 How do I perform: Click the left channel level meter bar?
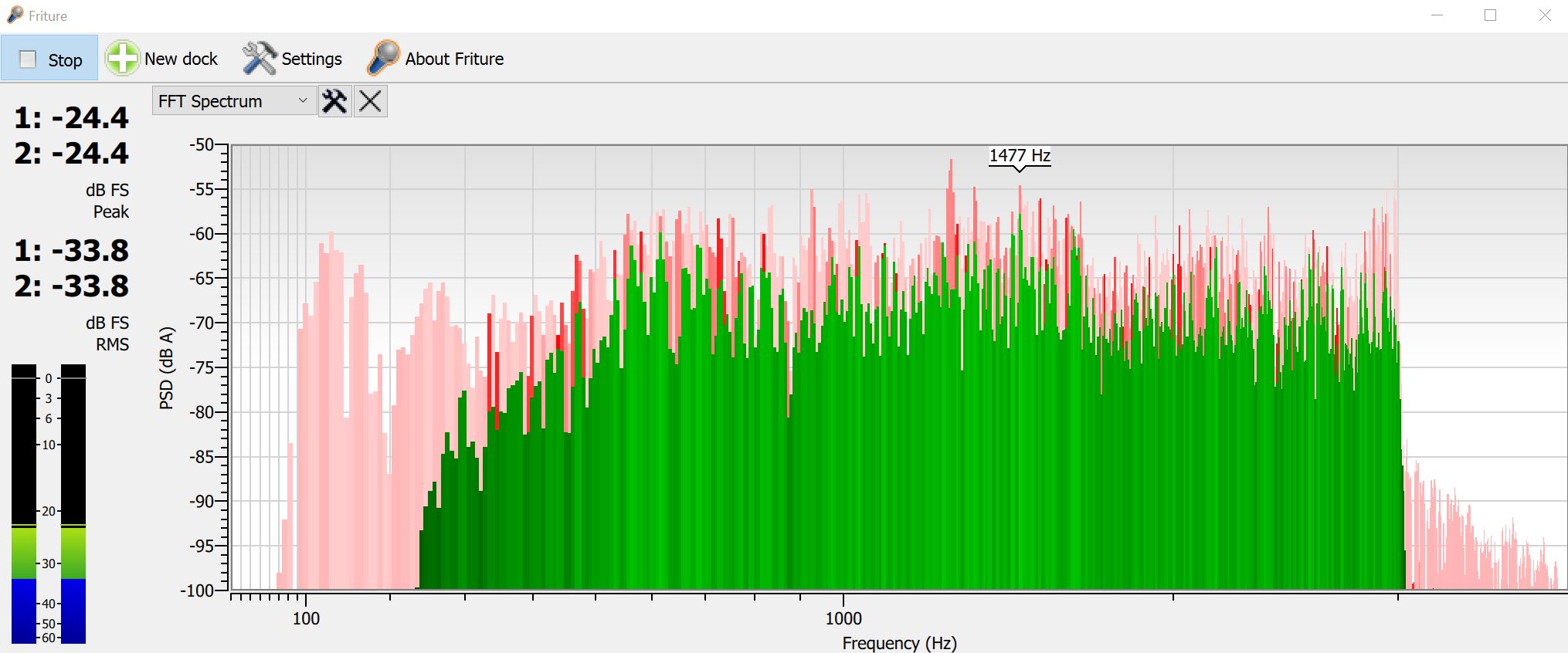24,503
